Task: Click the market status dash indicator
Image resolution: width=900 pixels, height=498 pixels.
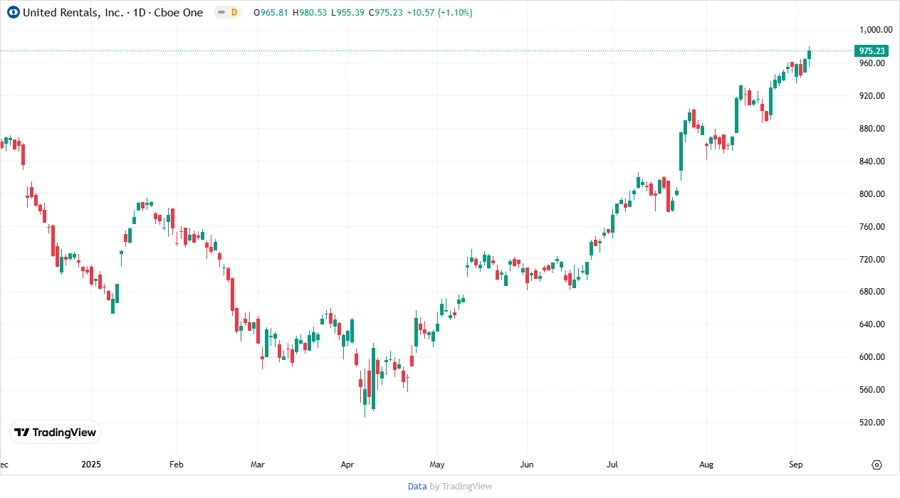Action: [x=221, y=12]
